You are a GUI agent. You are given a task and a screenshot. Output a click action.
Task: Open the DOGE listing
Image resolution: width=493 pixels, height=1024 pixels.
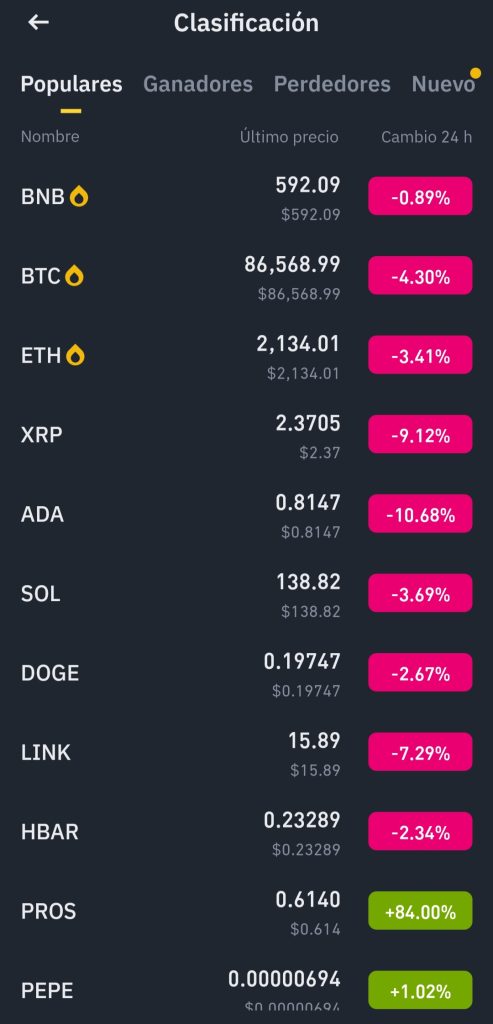tap(246, 673)
